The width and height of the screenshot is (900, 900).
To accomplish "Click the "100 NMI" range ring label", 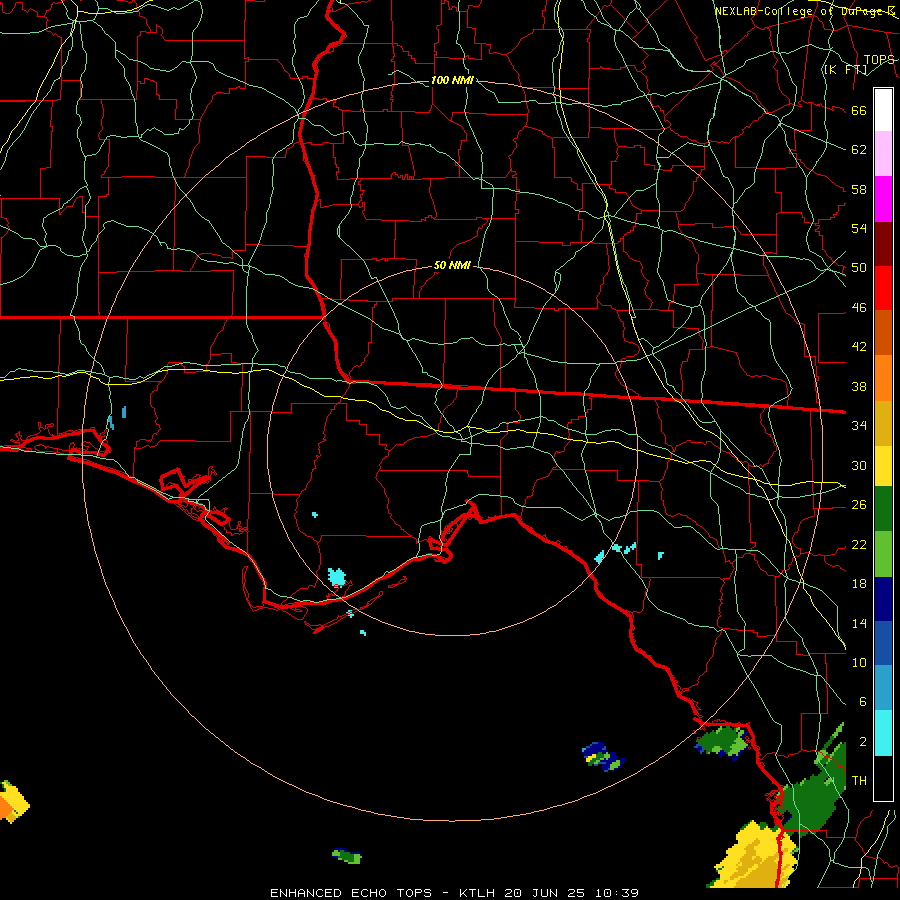I will click(x=452, y=80).
